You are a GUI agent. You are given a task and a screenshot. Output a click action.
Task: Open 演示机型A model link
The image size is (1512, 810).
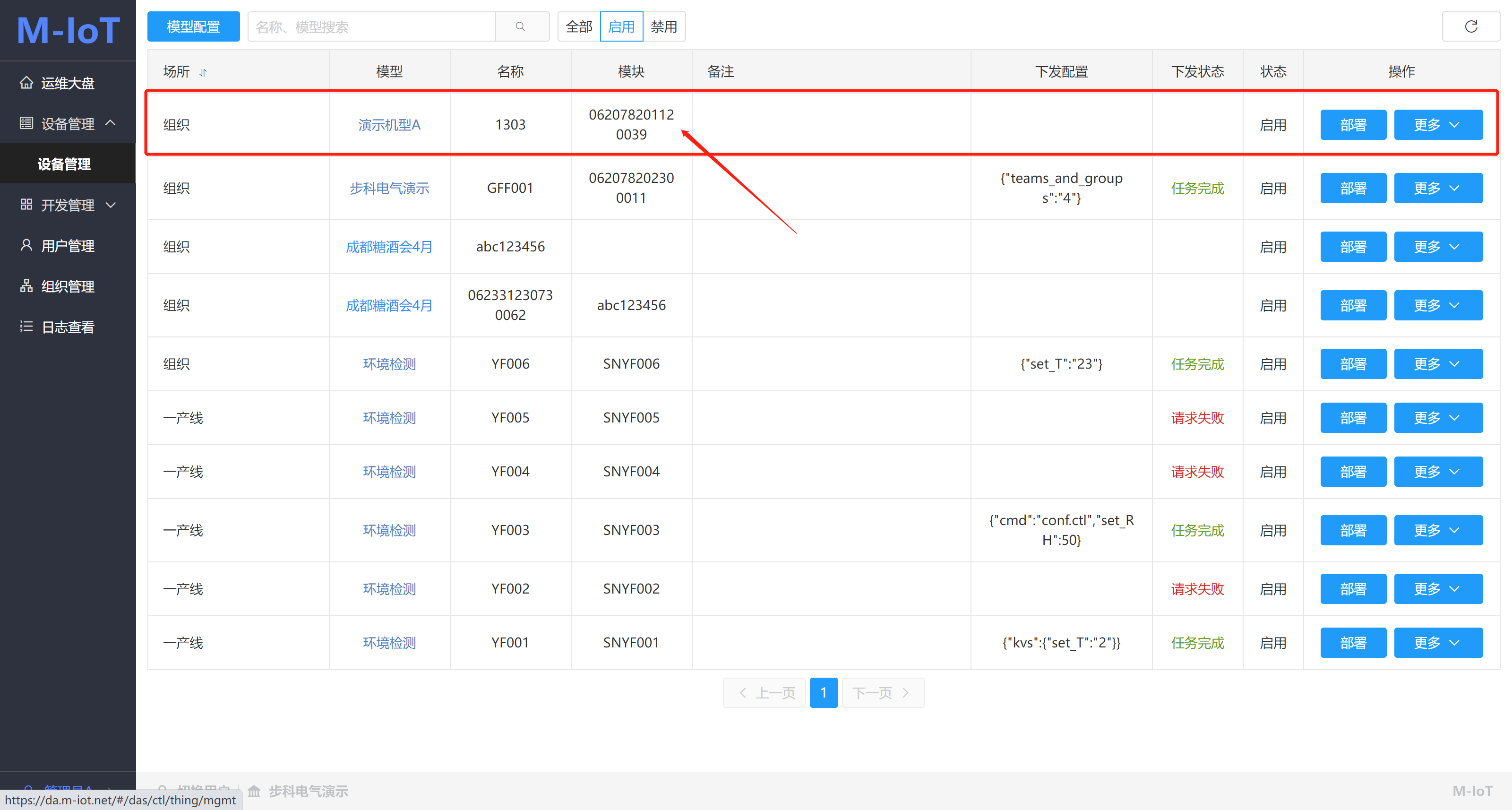(389, 124)
